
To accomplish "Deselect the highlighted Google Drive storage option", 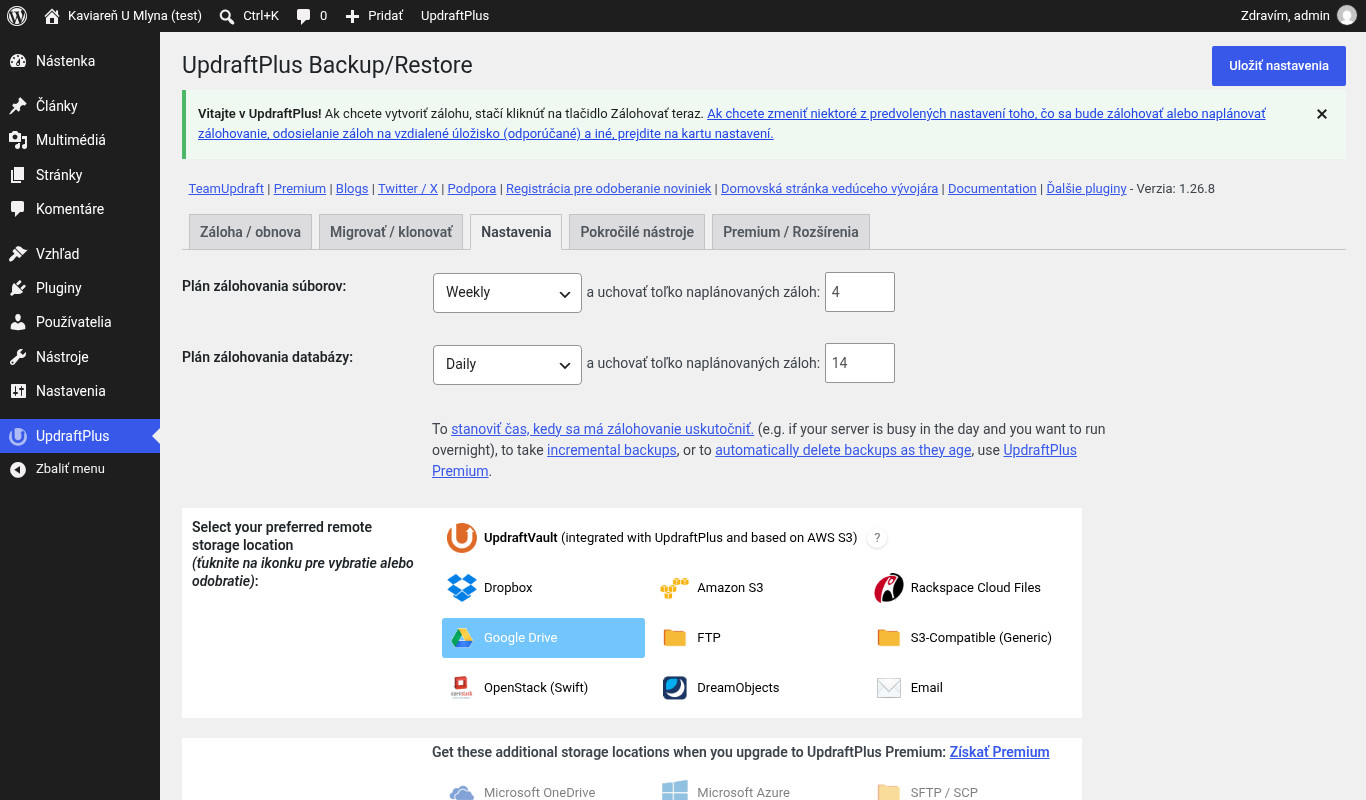I will pyautogui.click(x=543, y=638).
